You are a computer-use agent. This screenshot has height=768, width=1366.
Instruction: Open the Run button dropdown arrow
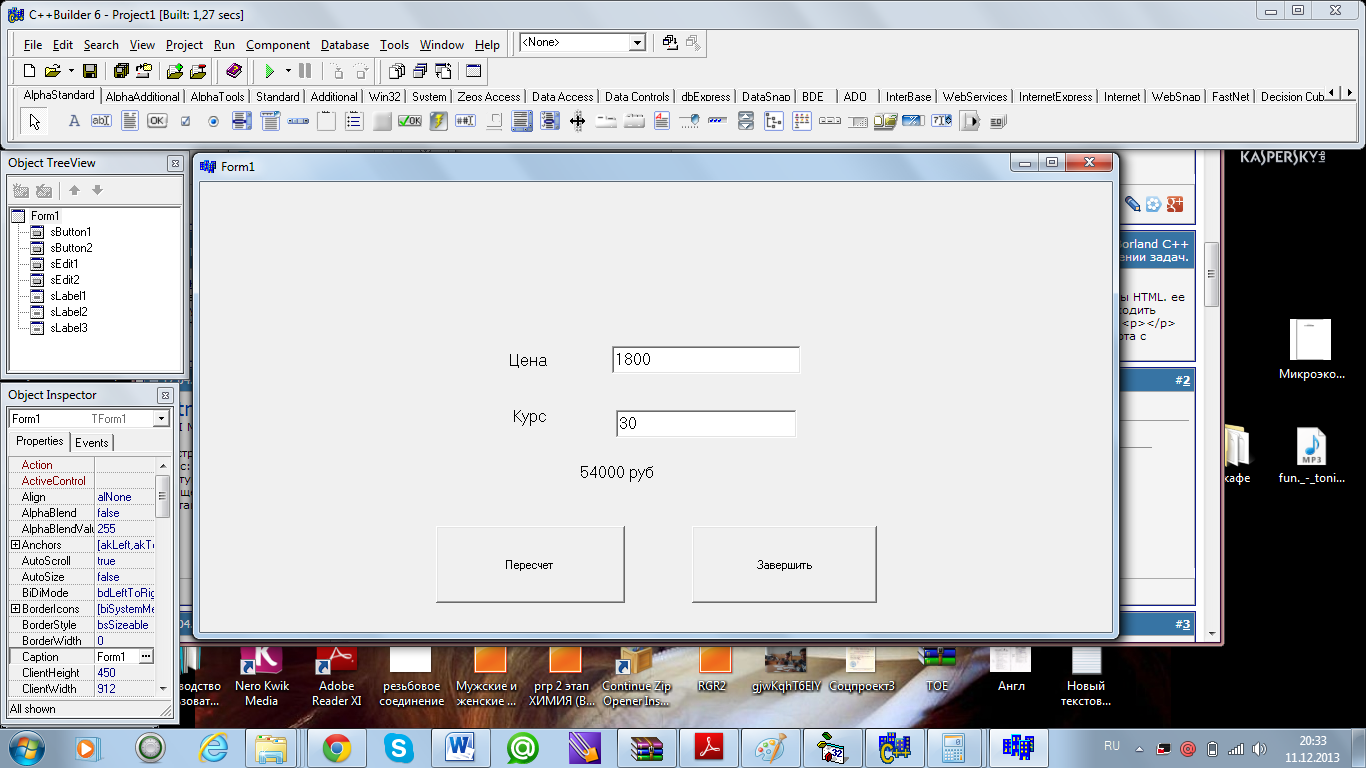288,71
